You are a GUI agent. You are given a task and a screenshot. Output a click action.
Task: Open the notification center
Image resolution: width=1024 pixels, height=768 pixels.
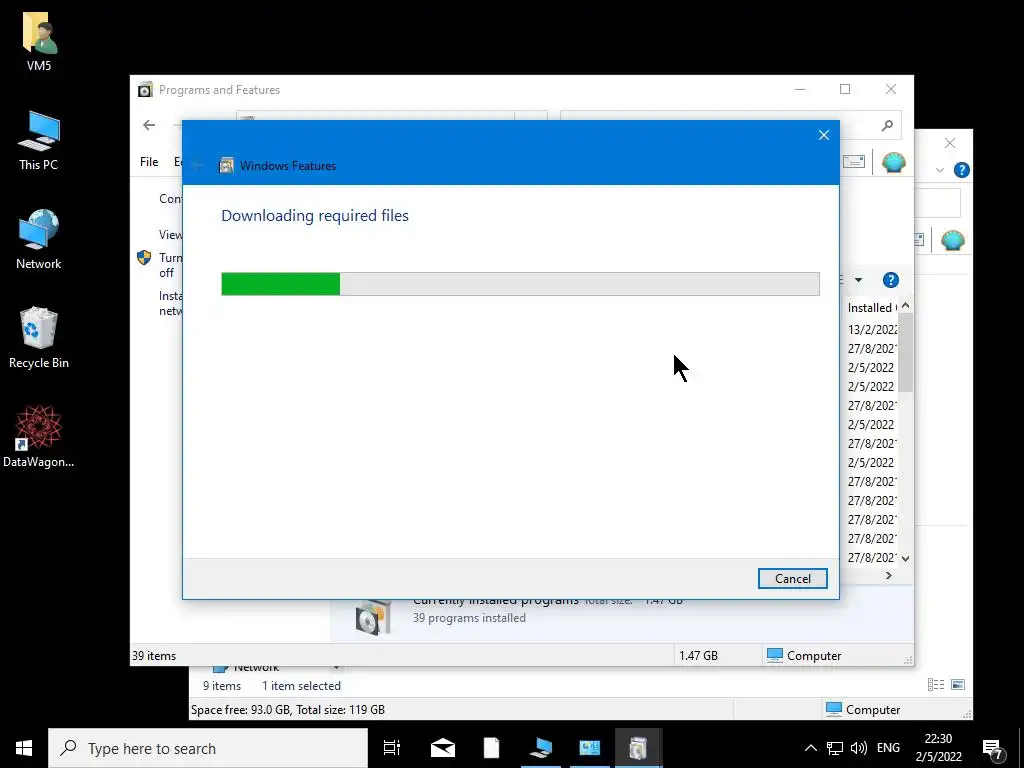pos(994,749)
